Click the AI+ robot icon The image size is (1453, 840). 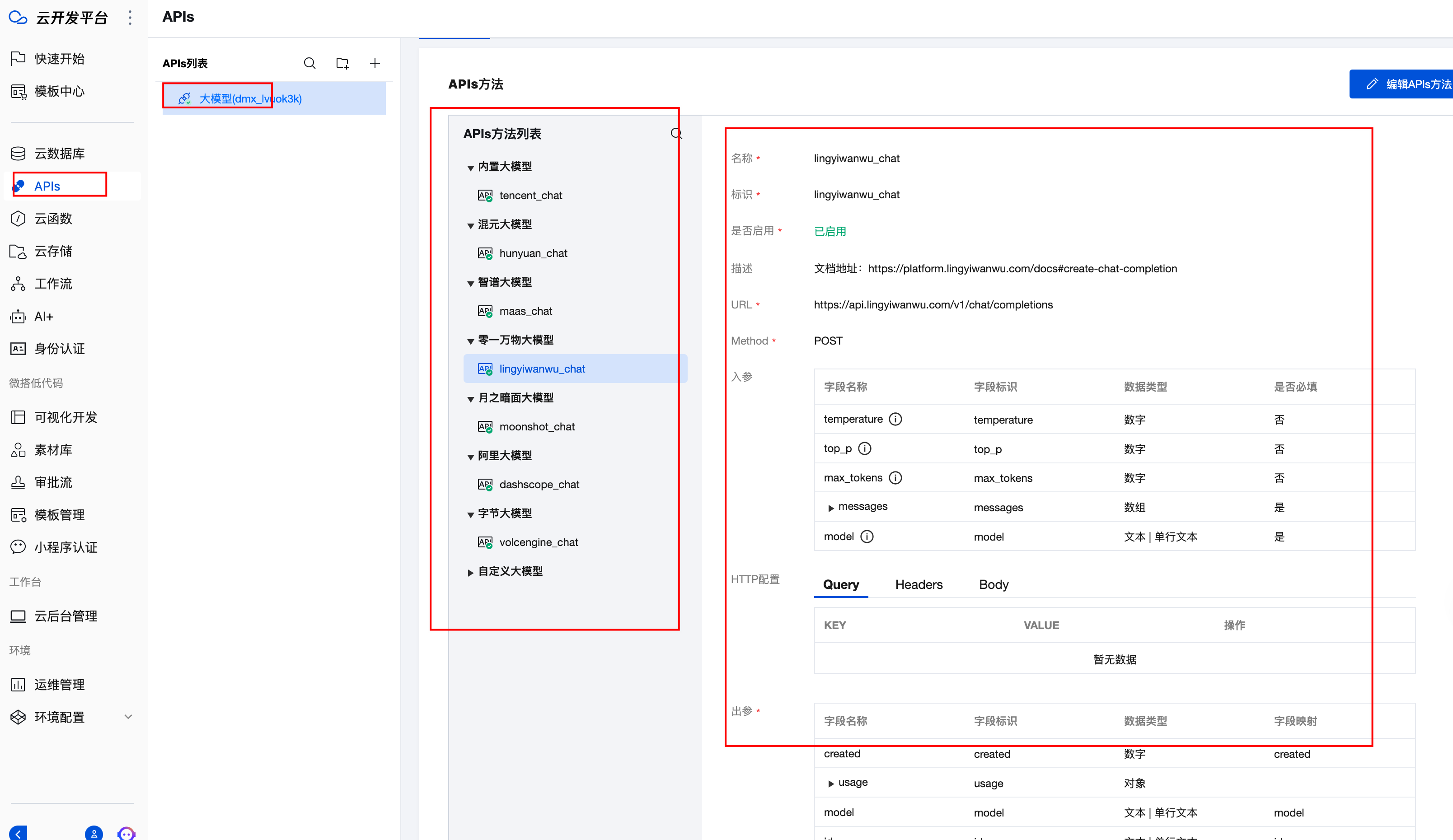pos(18,316)
